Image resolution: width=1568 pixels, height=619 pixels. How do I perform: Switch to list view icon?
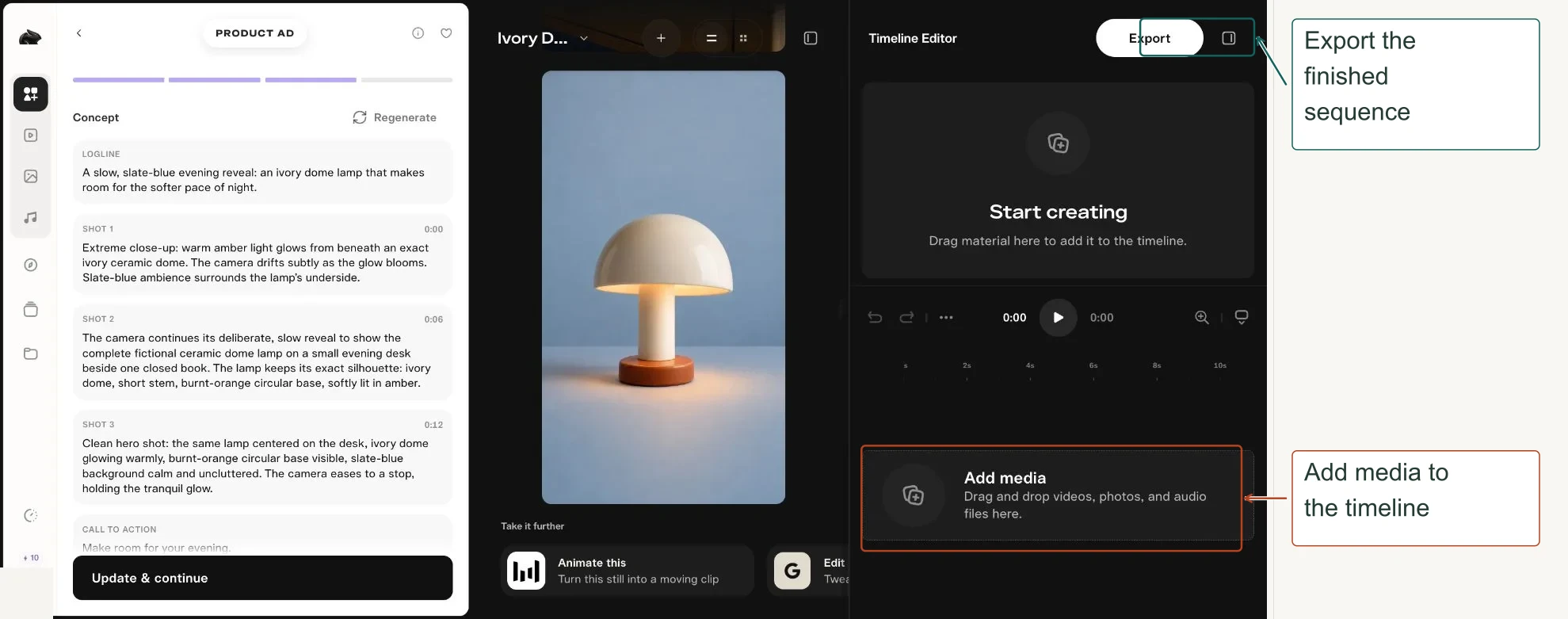(x=712, y=38)
